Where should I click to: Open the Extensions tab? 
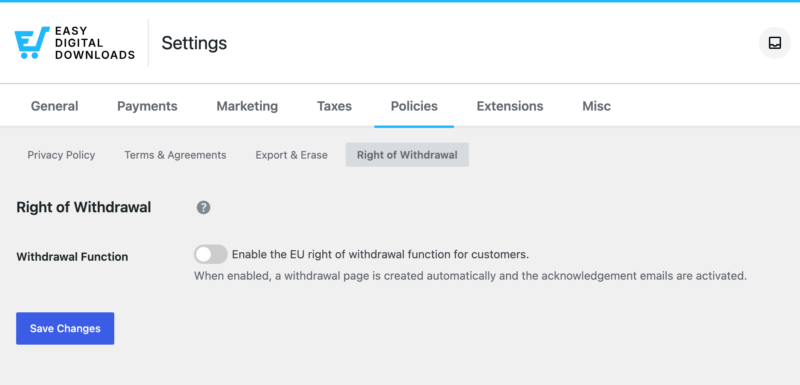click(x=510, y=106)
